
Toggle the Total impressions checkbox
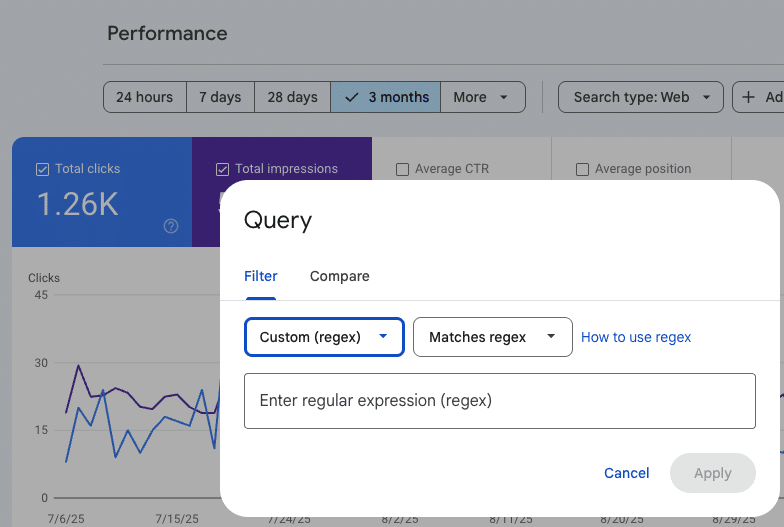pyautogui.click(x=222, y=169)
